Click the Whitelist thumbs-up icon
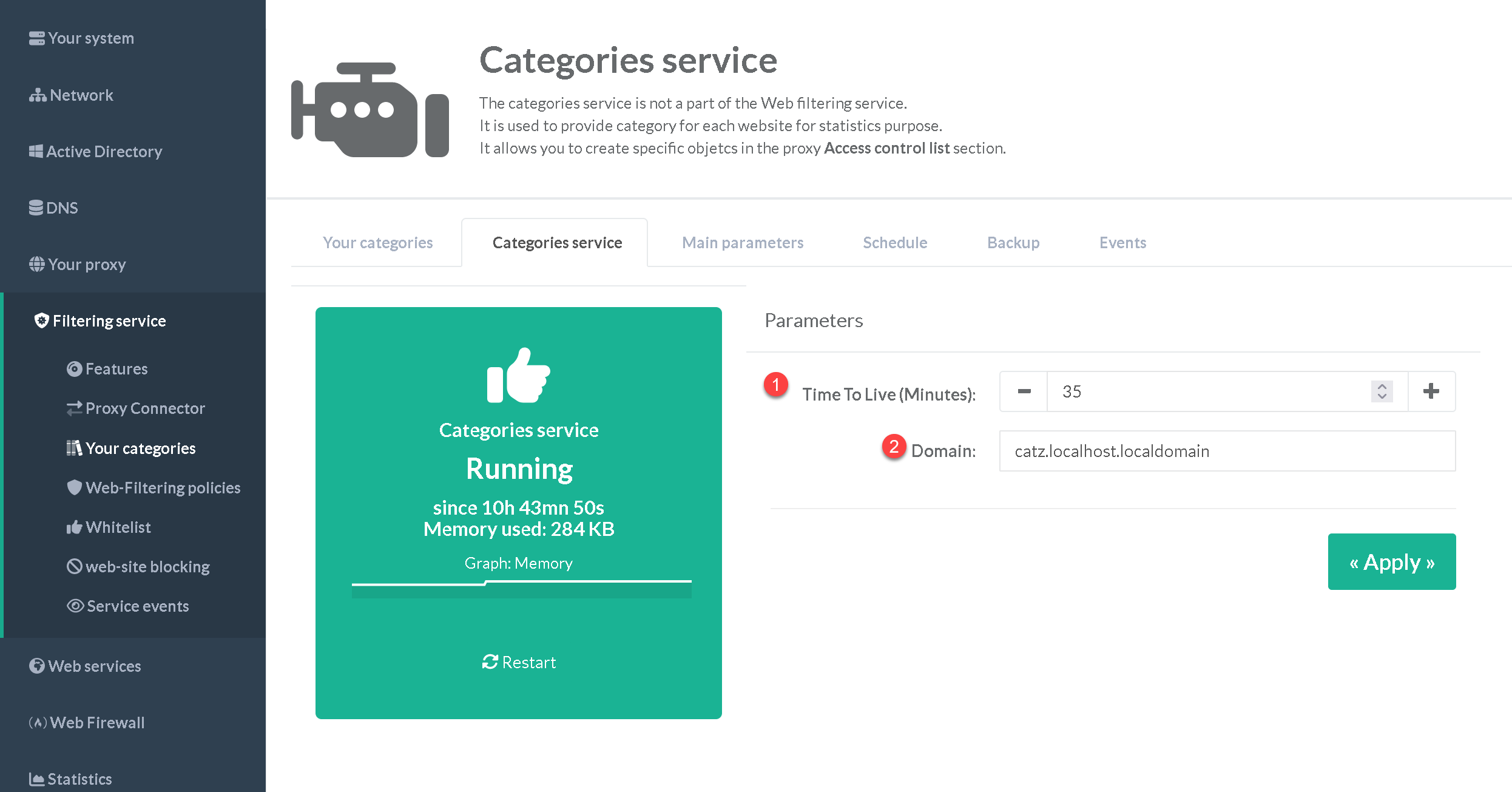The width and height of the screenshot is (1512, 792). click(x=74, y=527)
